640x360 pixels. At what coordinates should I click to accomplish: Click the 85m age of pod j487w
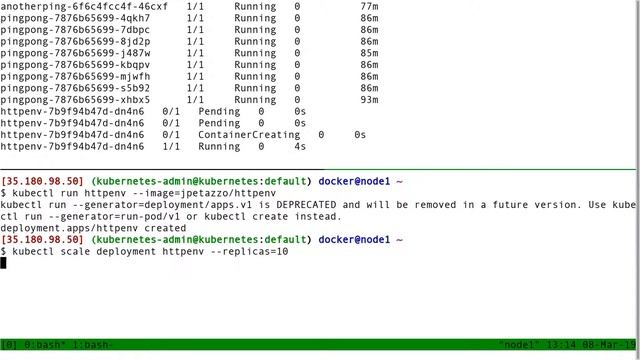click(x=369, y=53)
